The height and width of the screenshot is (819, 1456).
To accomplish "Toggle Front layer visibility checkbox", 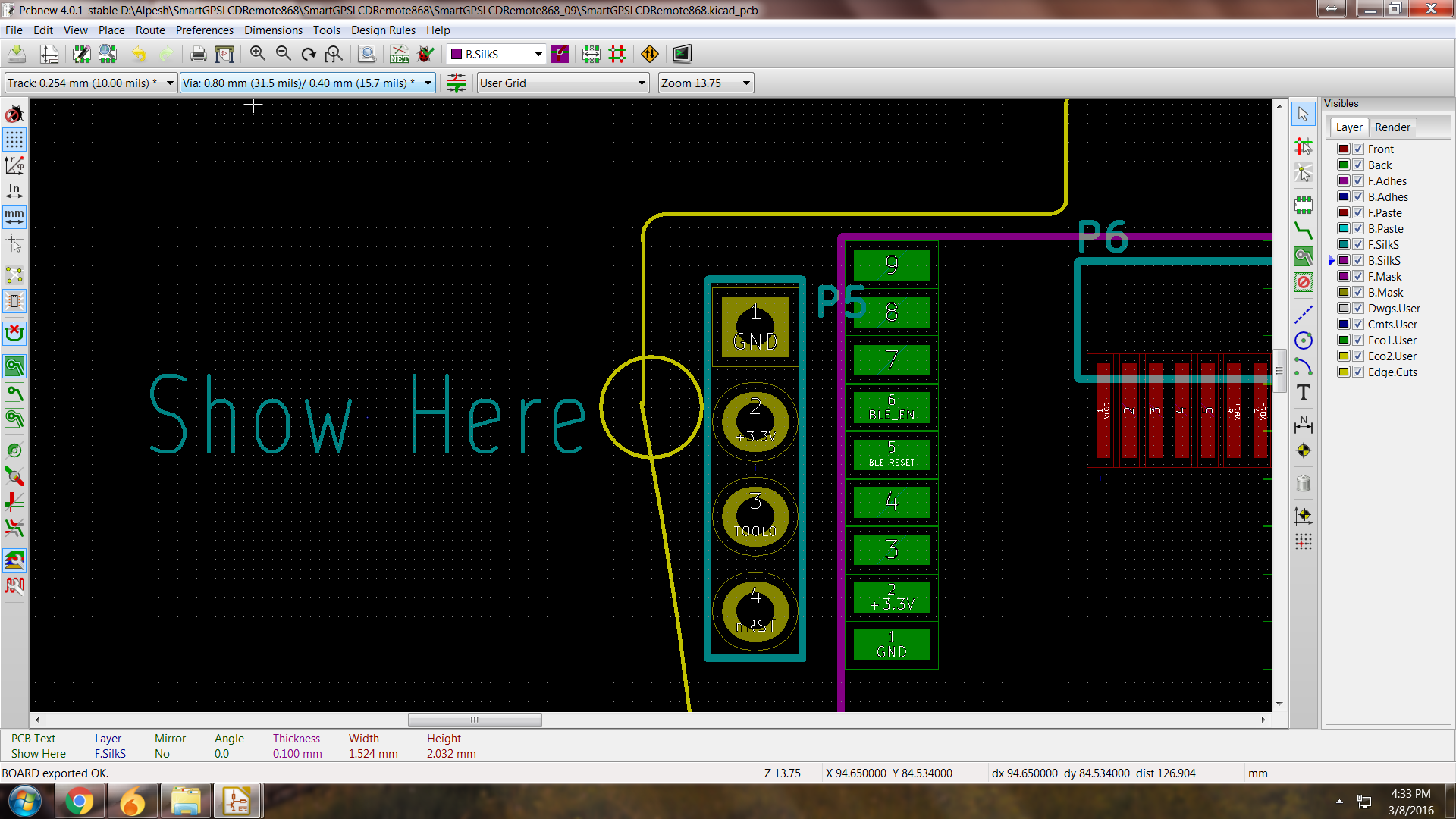I will click(x=1358, y=149).
